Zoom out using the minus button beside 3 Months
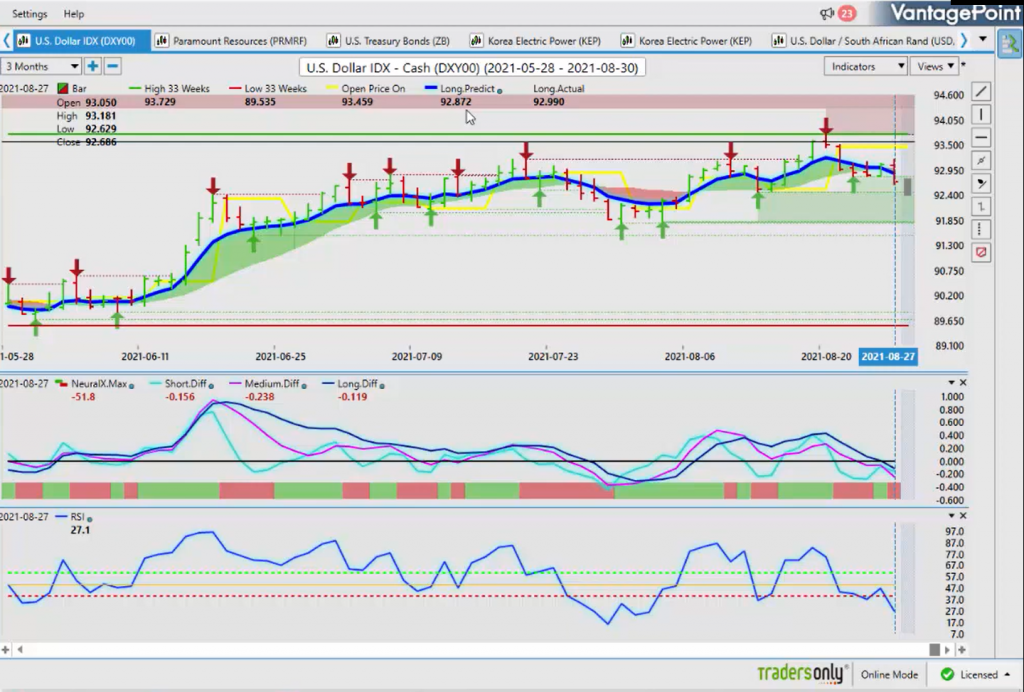 (112, 66)
